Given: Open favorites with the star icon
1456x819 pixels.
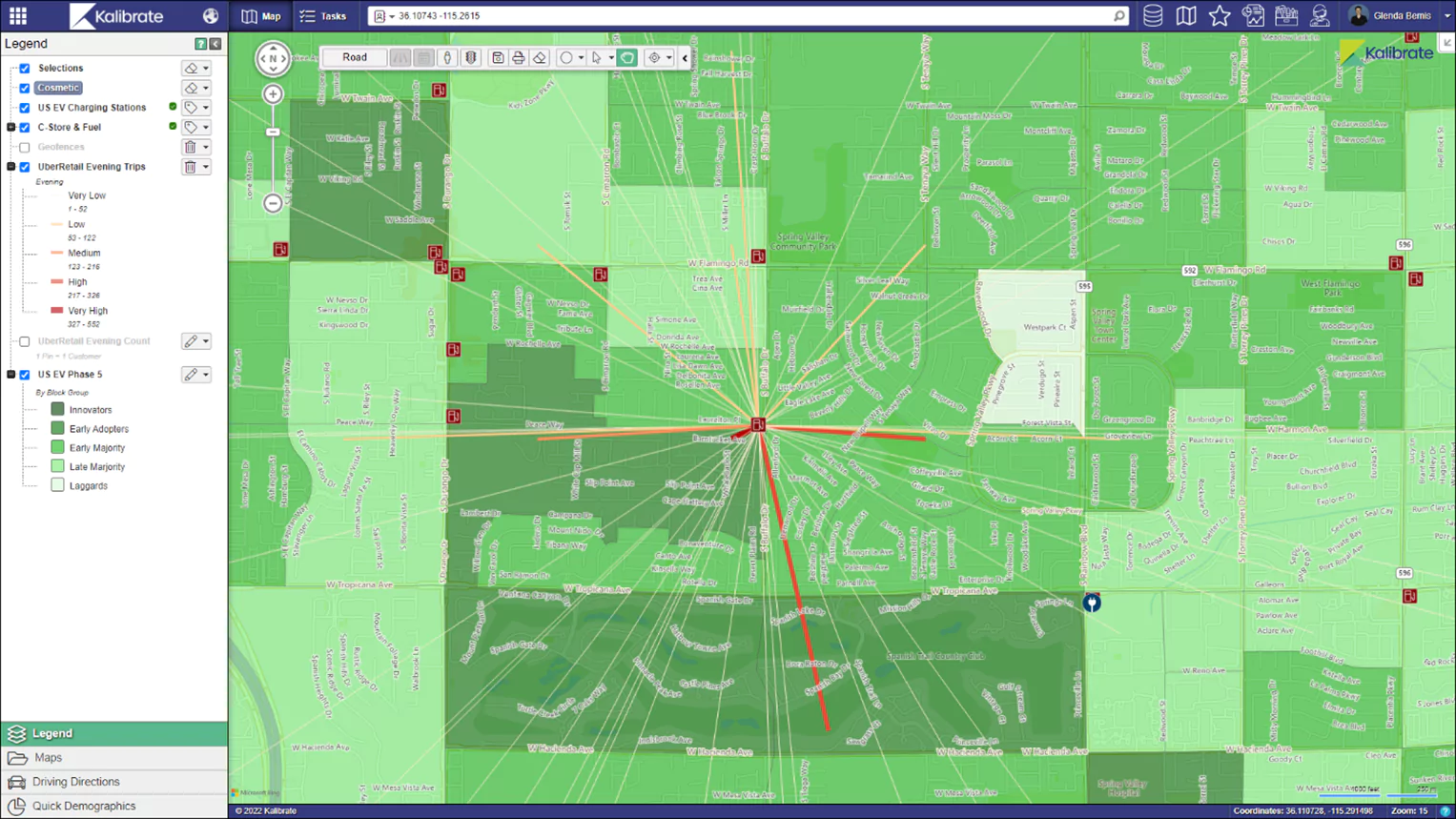Looking at the screenshot, I should point(1219,16).
